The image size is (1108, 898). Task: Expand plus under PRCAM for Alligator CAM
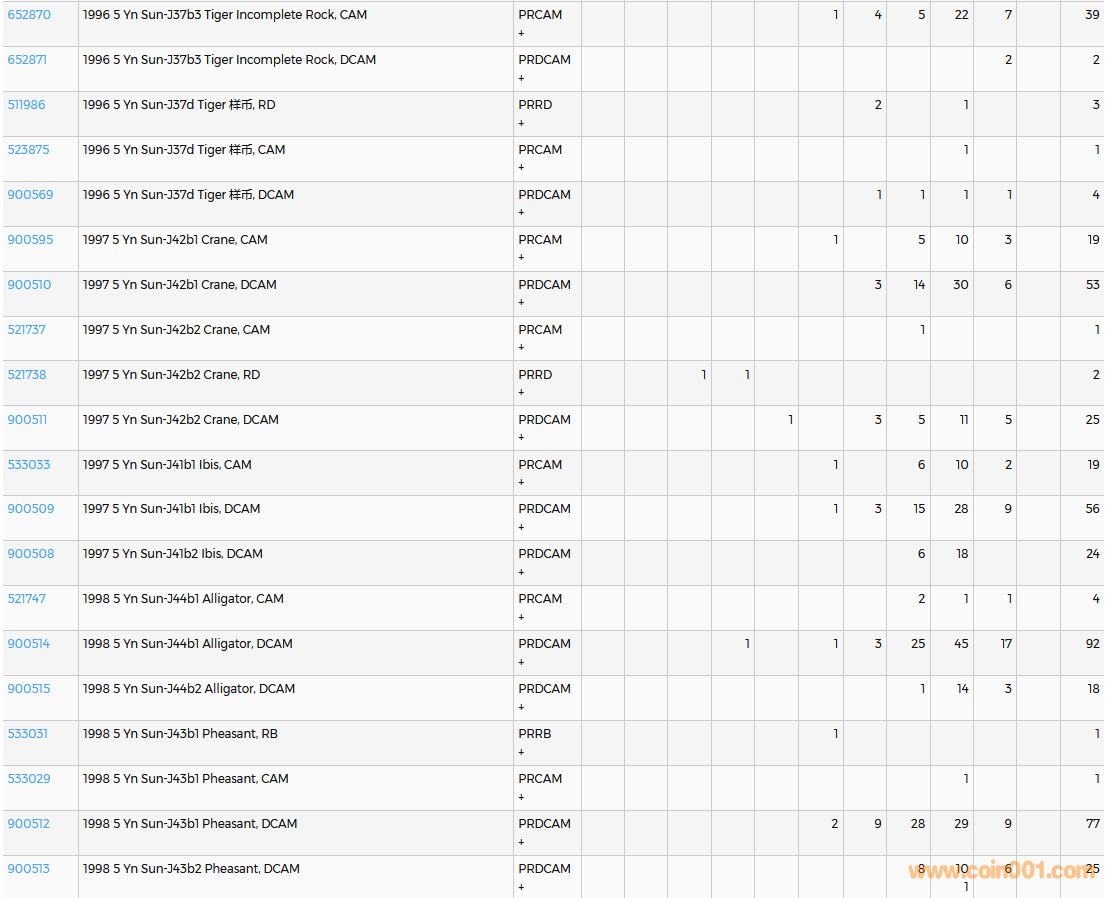(521, 617)
